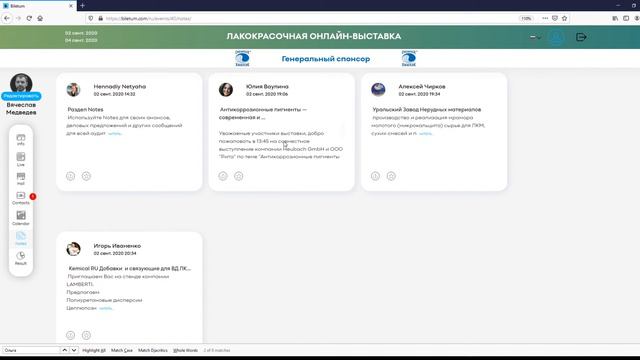This screenshot has height=360, width=640.
Task: Click the Редактировать button under profile photo
Action: click(x=21, y=96)
